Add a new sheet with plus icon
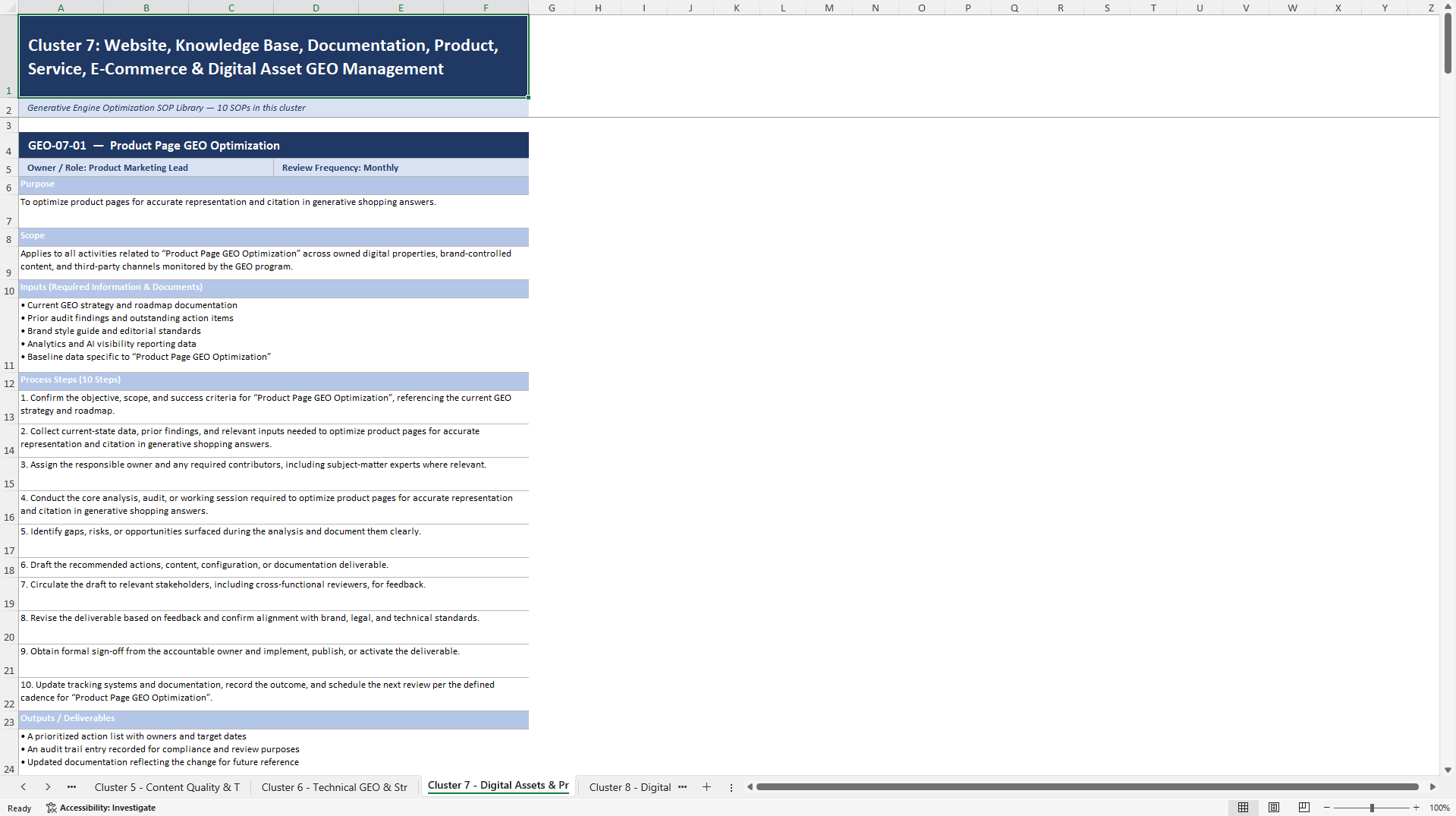 pyautogui.click(x=706, y=787)
